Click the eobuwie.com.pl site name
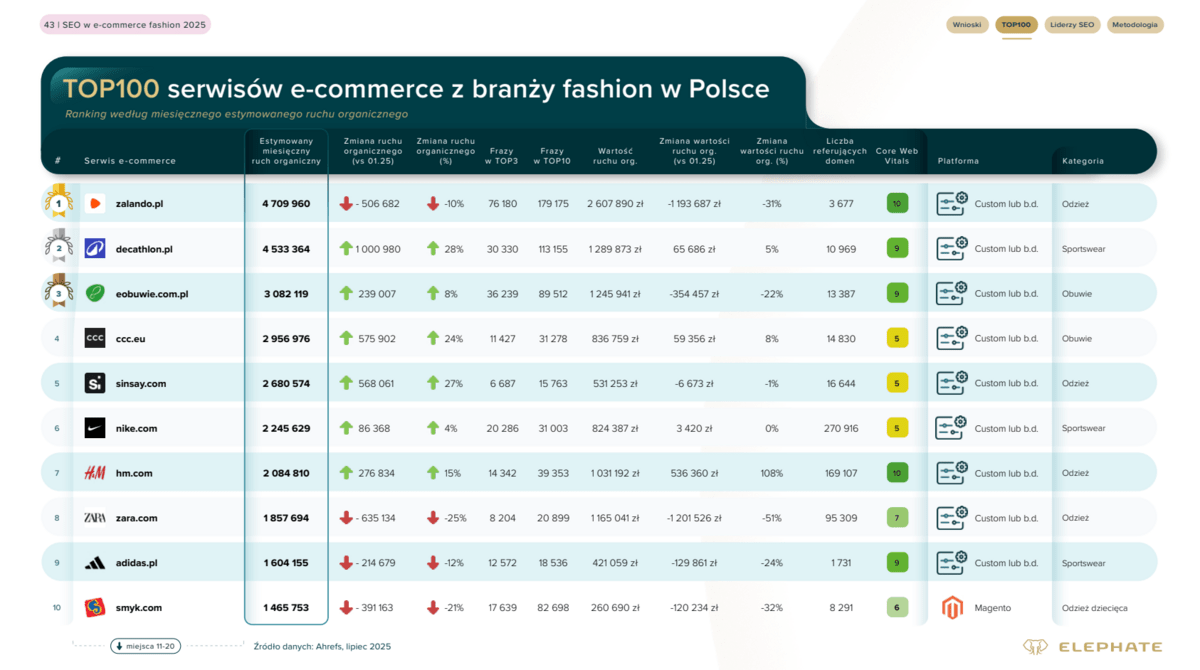This screenshot has height=670, width=1200. click(x=152, y=293)
